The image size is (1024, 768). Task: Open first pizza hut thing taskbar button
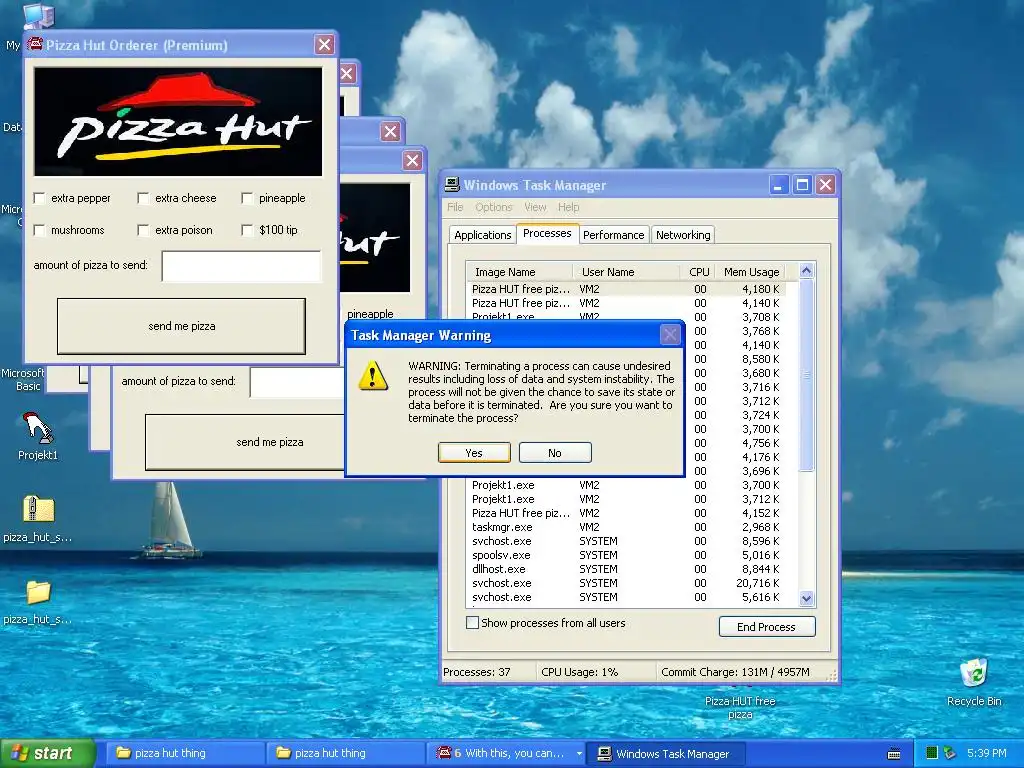tap(185, 753)
